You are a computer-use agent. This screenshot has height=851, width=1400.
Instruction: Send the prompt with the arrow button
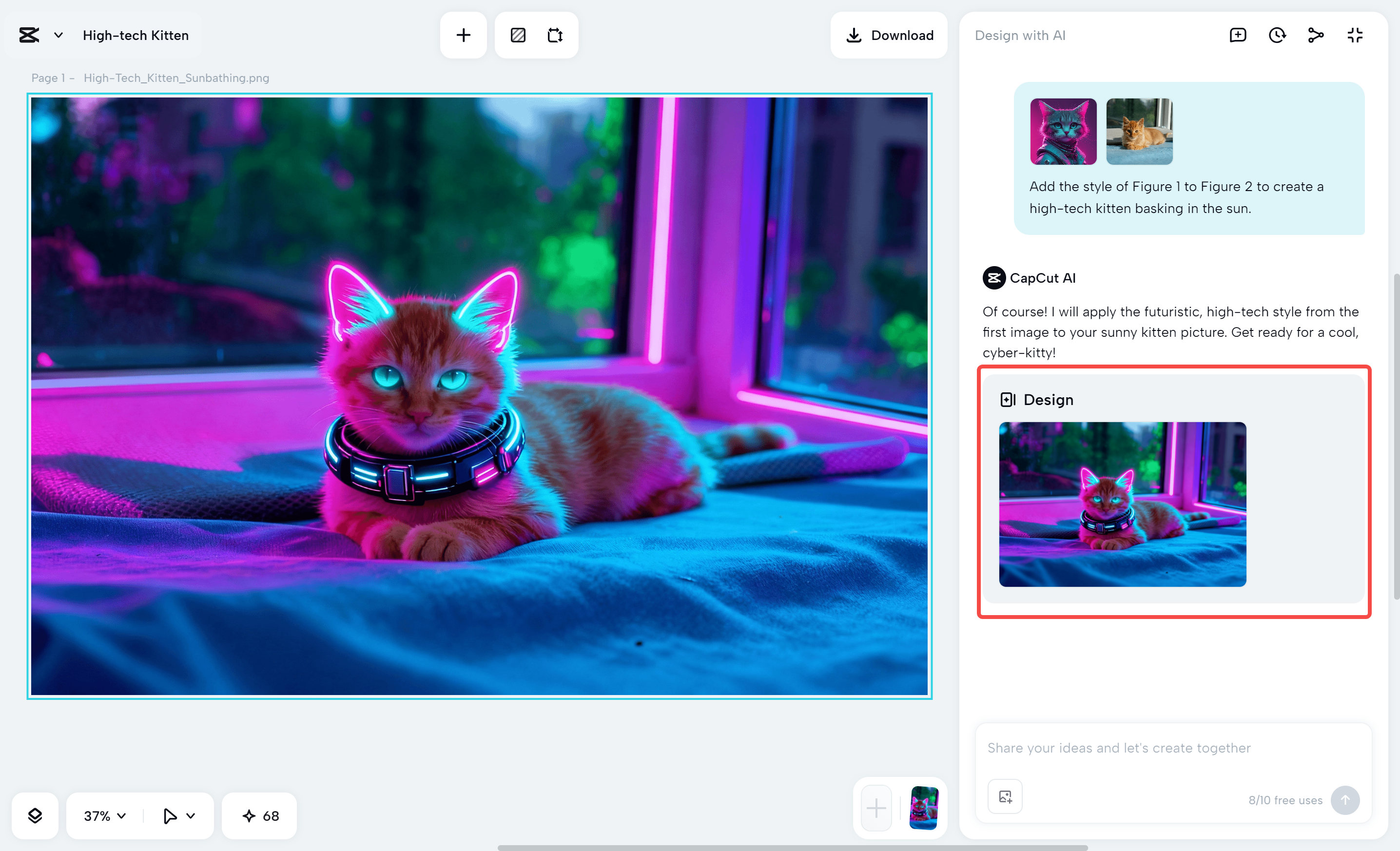[x=1345, y=800]
